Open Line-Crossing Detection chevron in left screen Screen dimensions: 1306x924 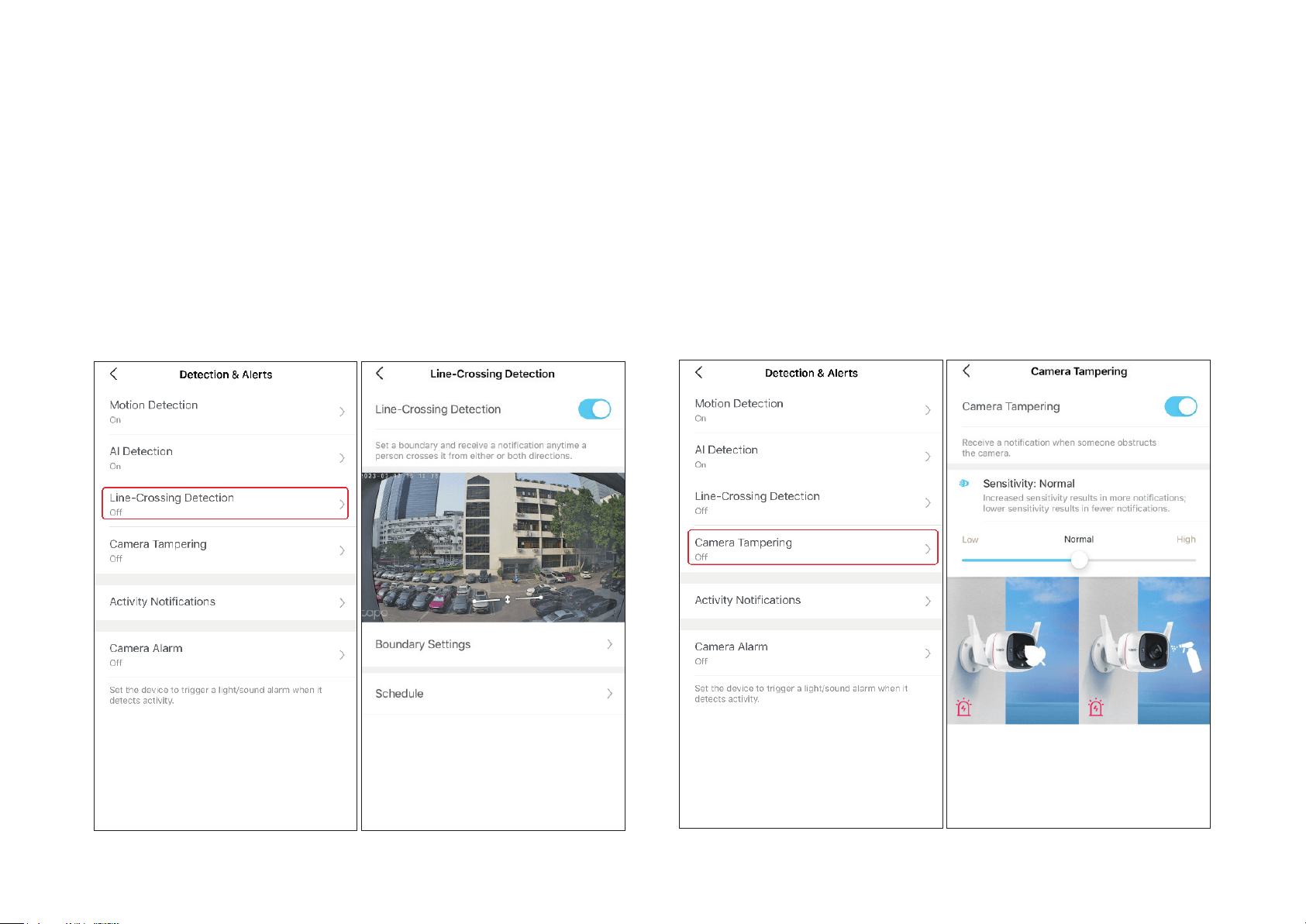click(x=342, y=504)
